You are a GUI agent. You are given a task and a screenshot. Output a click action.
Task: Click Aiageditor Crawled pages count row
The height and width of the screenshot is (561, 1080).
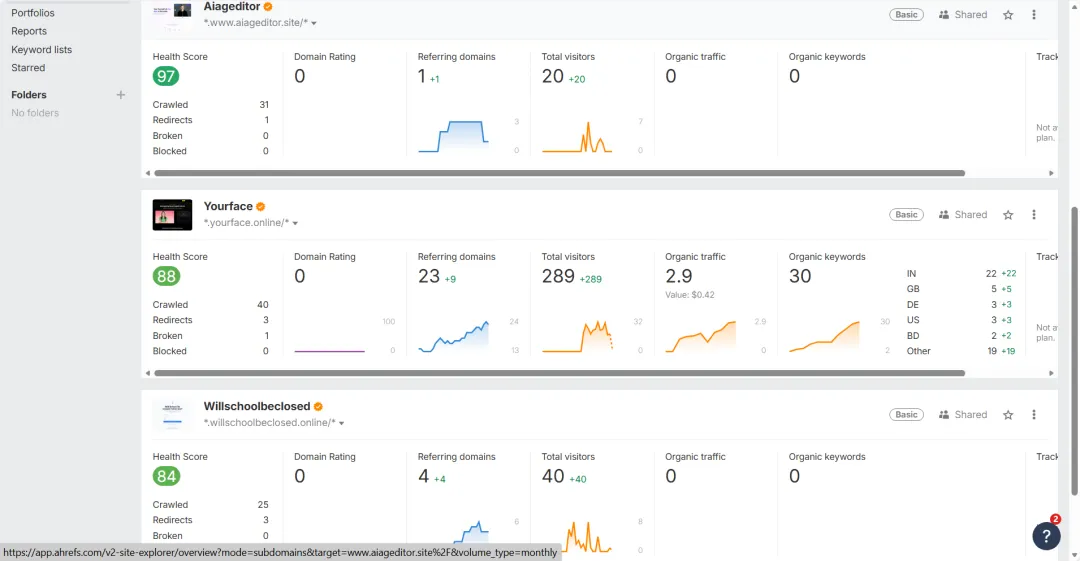(211, 105)
